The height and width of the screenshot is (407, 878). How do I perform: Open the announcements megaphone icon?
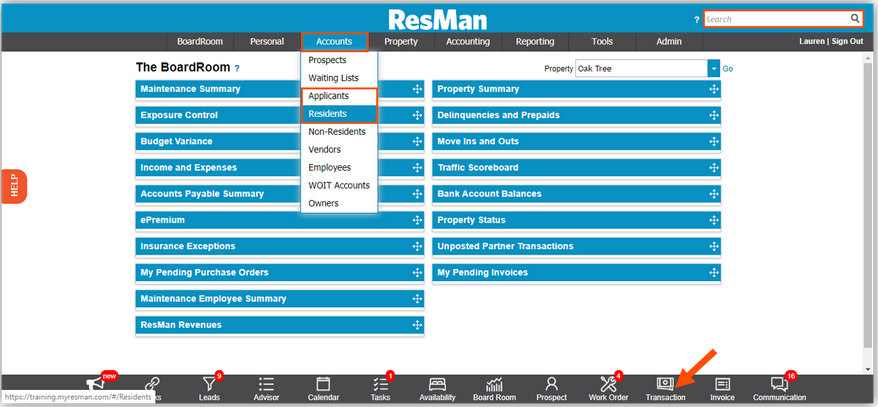[96, 383]
